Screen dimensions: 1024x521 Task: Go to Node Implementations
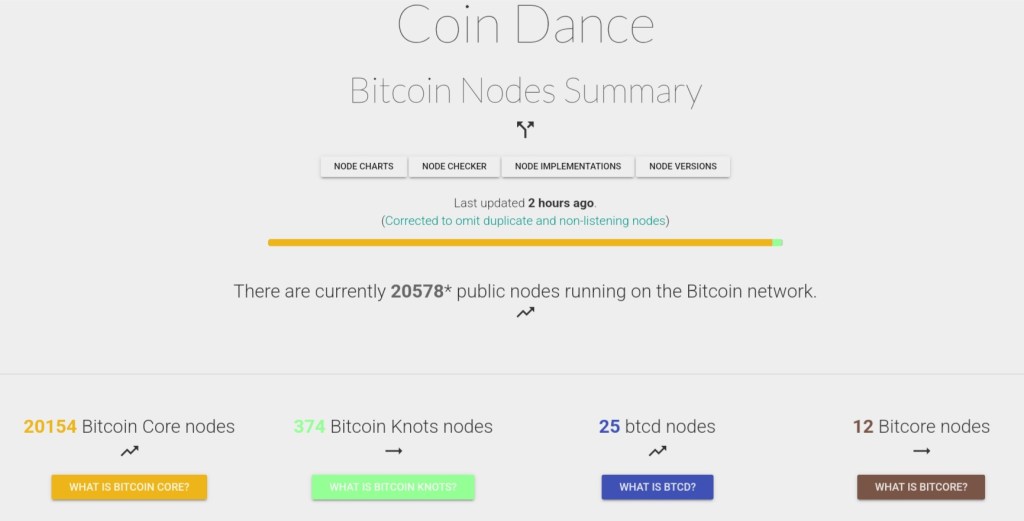(567, 166)
